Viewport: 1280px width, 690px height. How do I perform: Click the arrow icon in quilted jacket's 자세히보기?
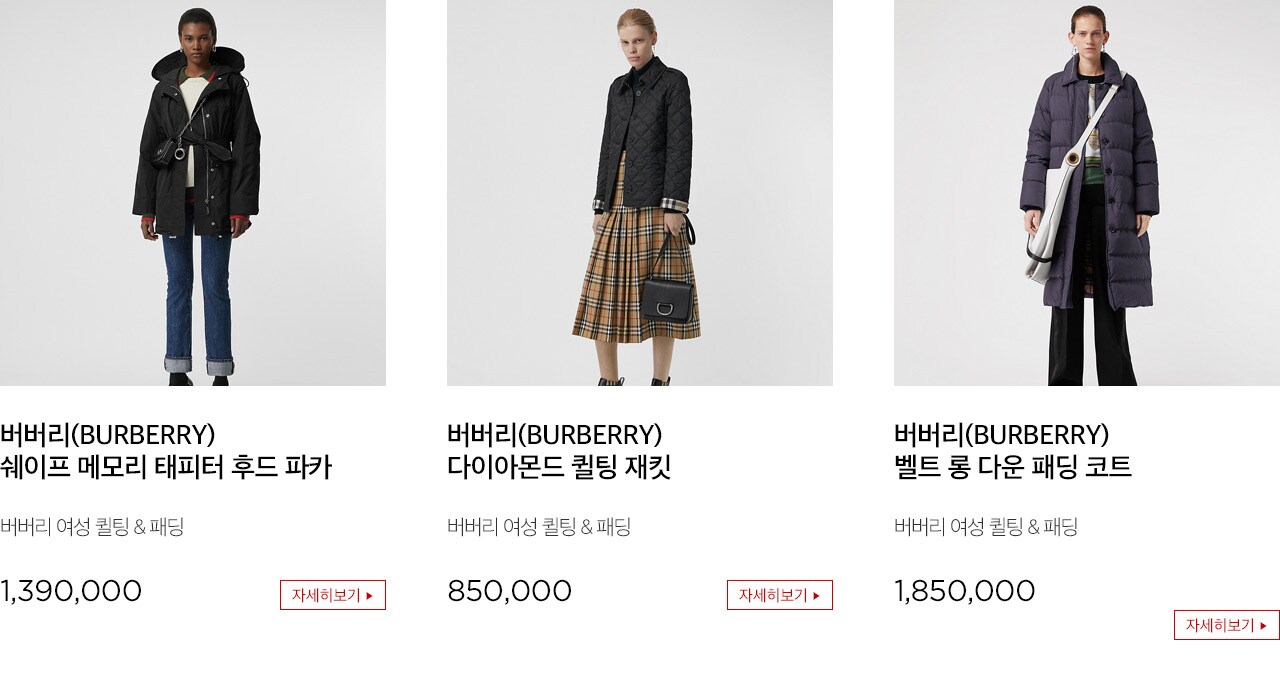pyautogui.click(x=816, y=596)
